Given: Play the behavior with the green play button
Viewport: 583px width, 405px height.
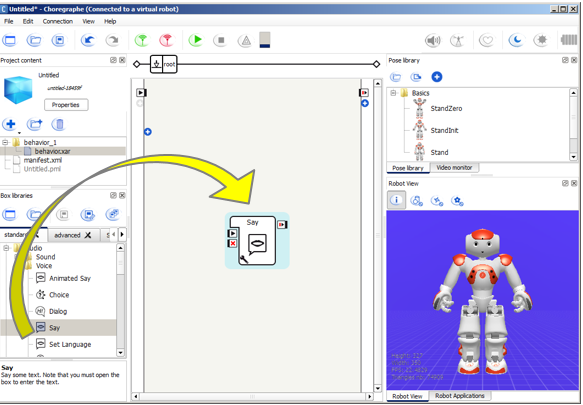Looking at the screenshot, I should click(196, 40).
